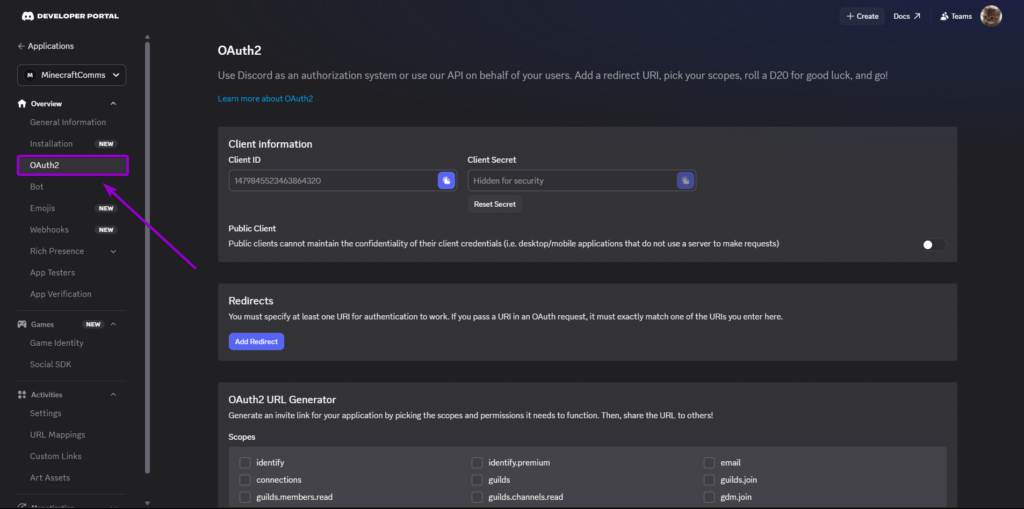The image size is (1024, 509).
Task: Select the guilds.channels.read scope checkbox
Action: (477, 497)
